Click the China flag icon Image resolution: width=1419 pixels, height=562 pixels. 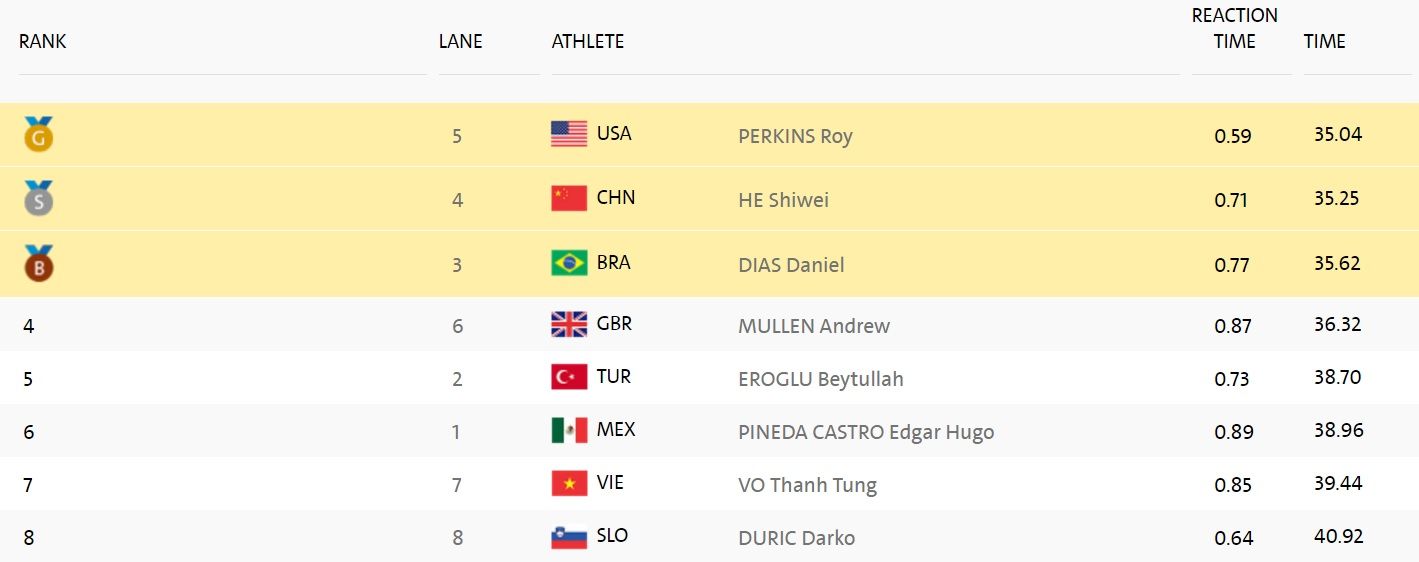[569, 198]
